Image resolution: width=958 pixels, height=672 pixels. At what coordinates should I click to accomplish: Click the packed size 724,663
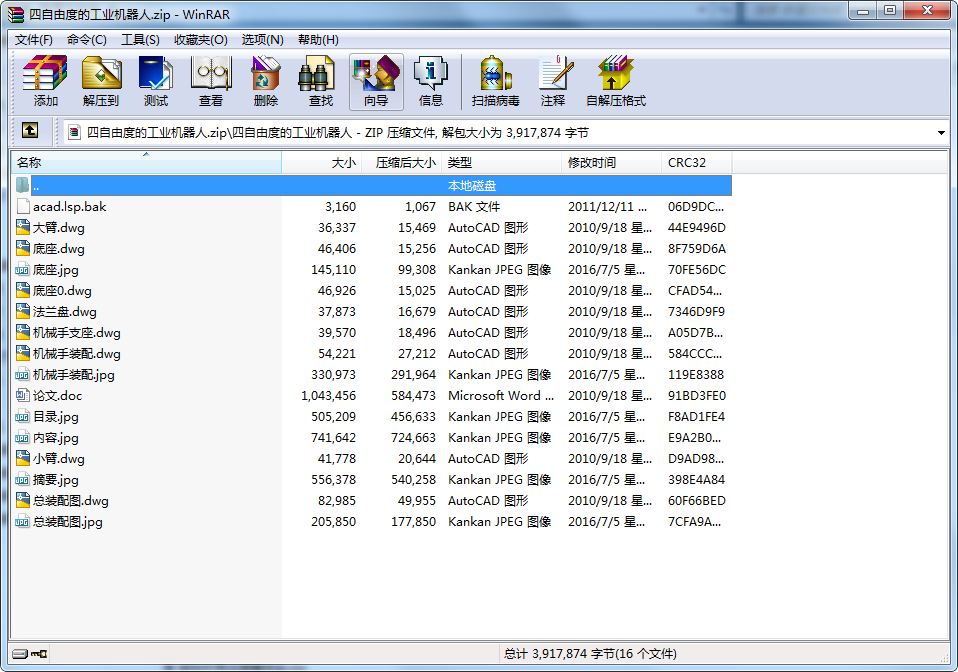click(413, 438)
